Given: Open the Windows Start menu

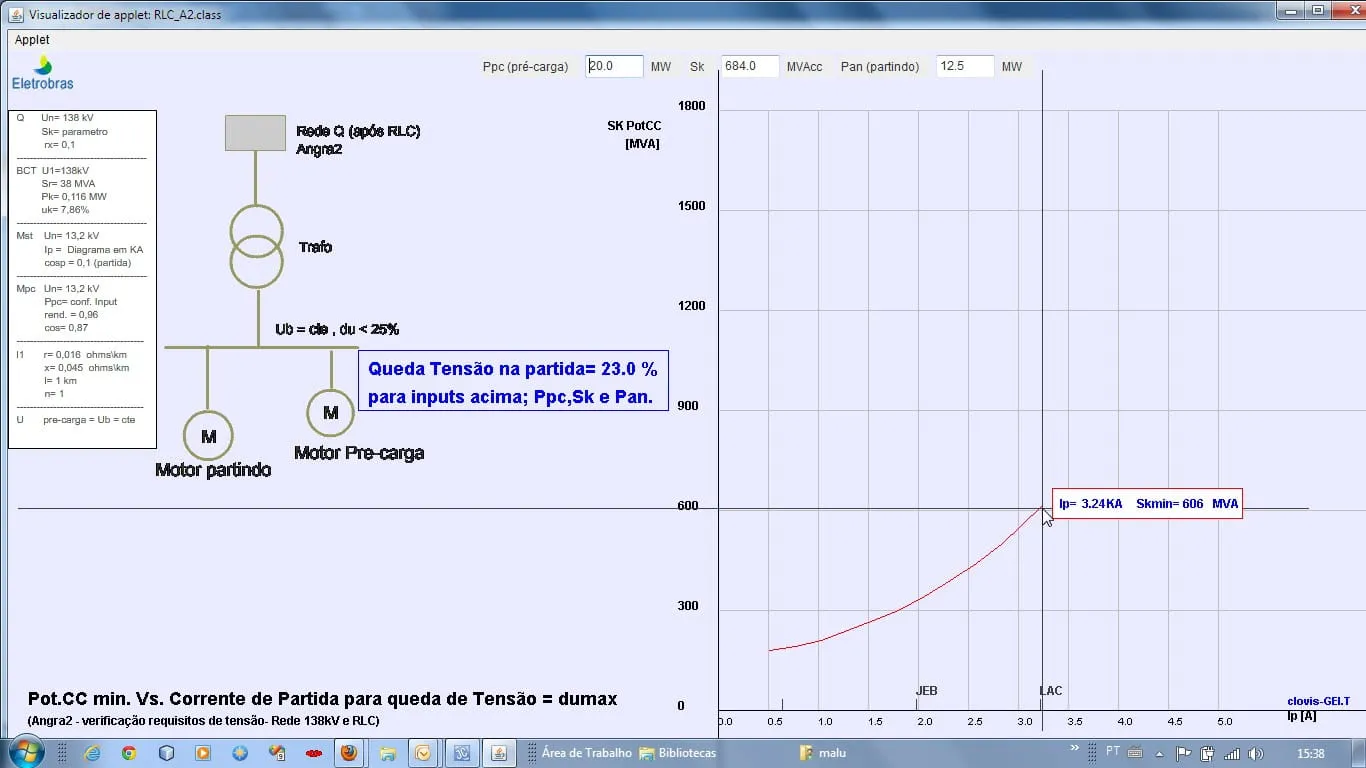Looking at the screenshot, I should click(x=24, y=753).
